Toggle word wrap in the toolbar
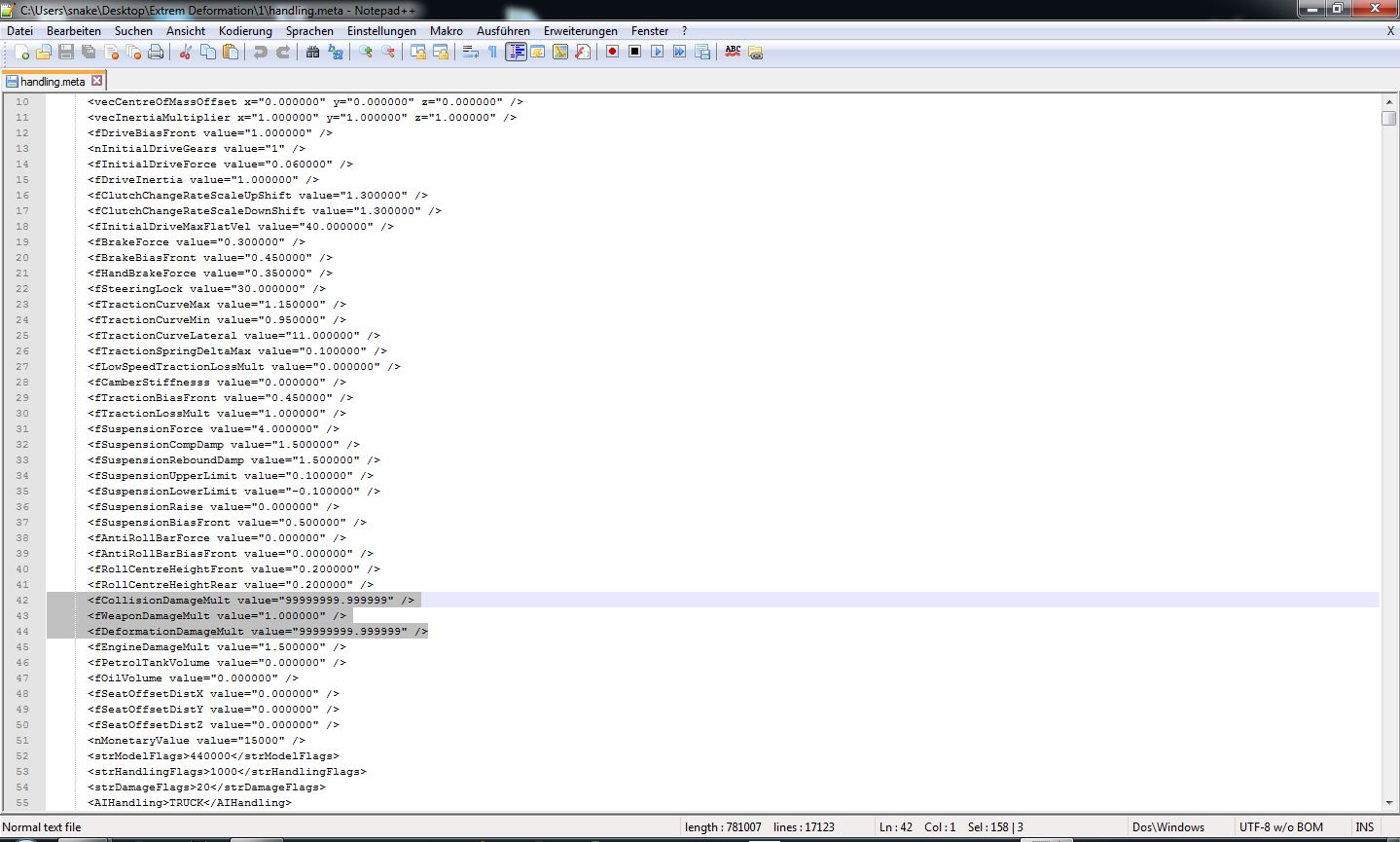This screenshot has width=1400, height=842. (x=470, y=53)
